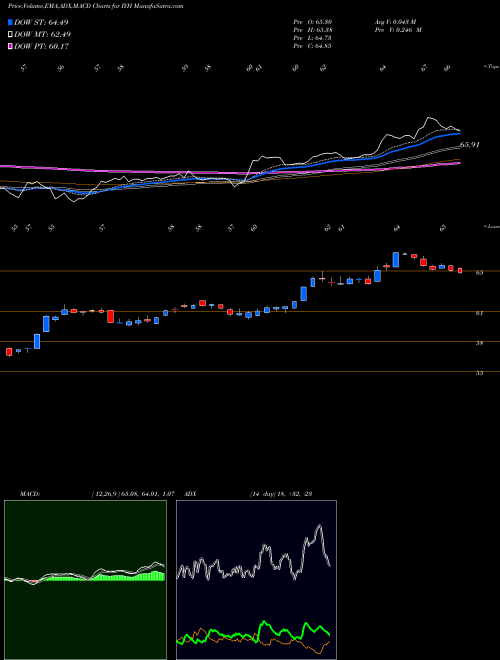Viewport: 500px width, 660px height.
Task: Select the 'DOW MT: 62.49' legend text
Action: click(x=43, y=35)
